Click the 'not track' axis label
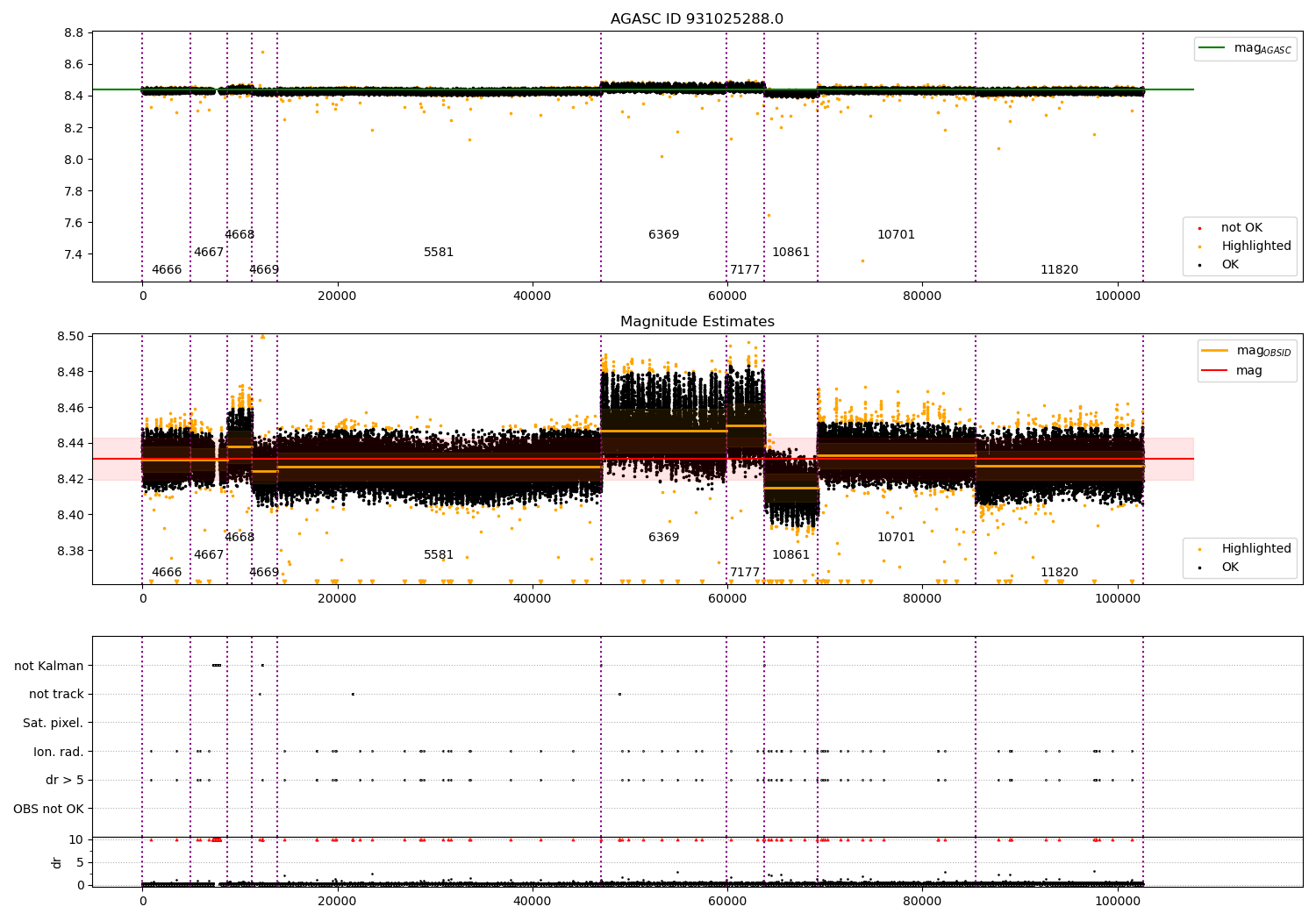Image resolution: width=1316 pixels, height=921 pixels. (x=56, y=695)
